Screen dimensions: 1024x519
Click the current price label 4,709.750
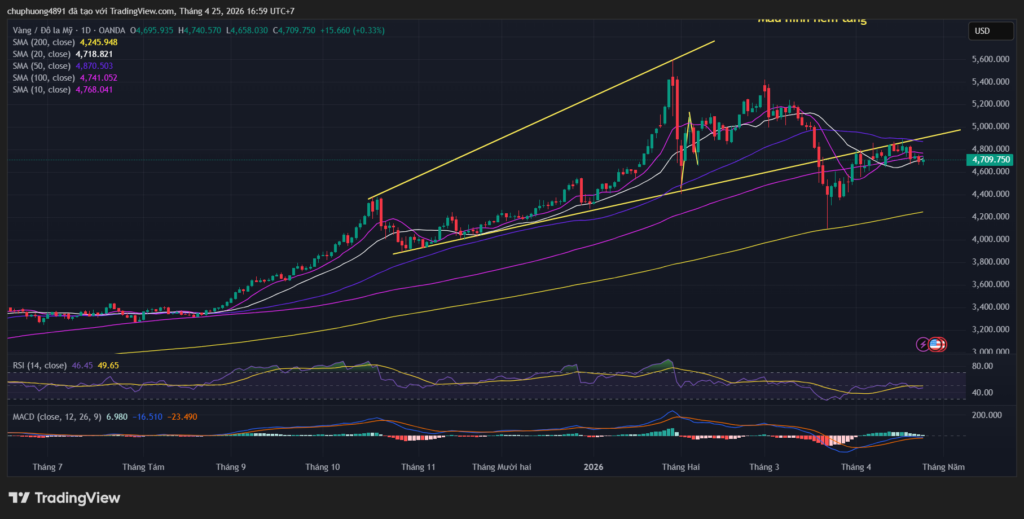tap(988, 159)
